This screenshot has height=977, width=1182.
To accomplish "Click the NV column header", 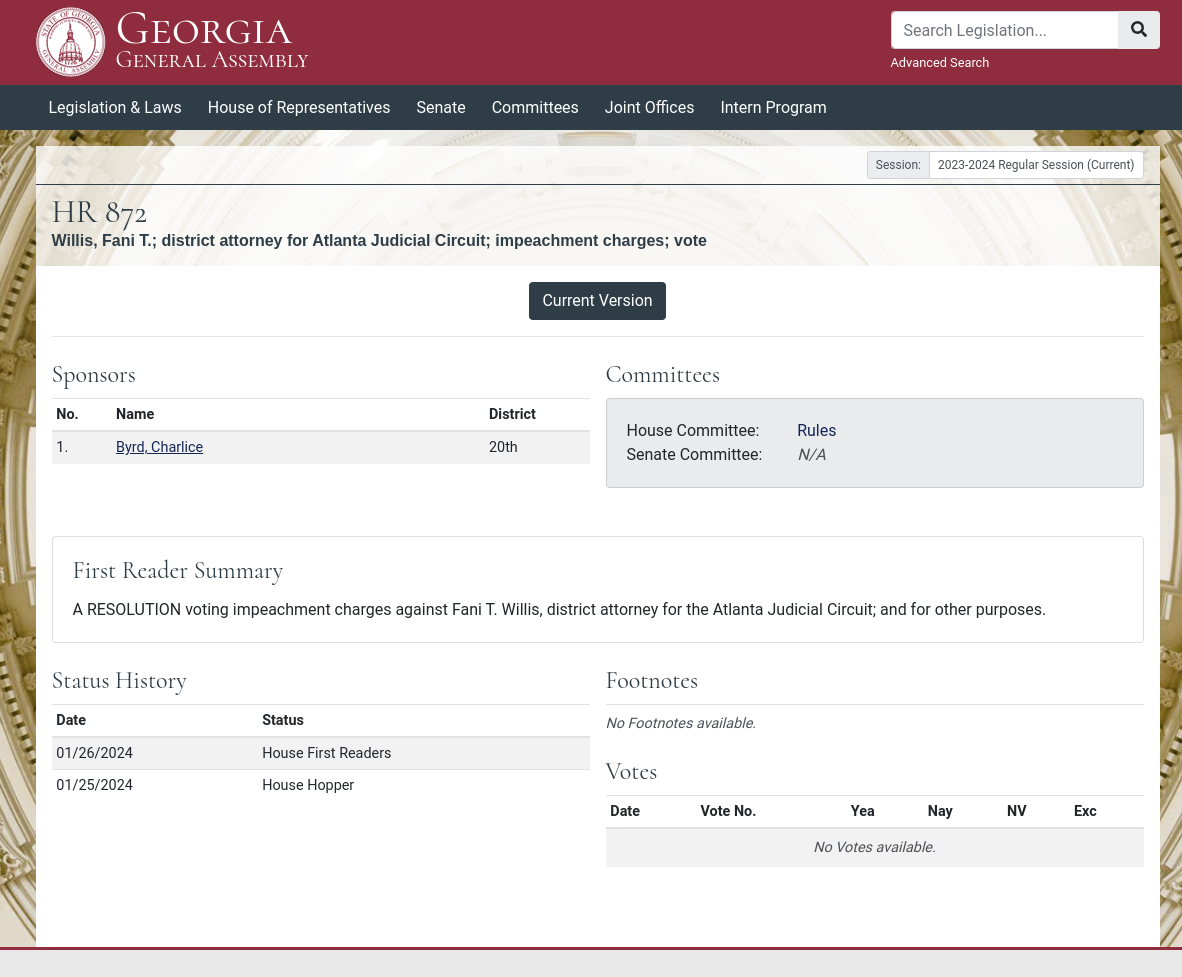I will (1016, 811).
